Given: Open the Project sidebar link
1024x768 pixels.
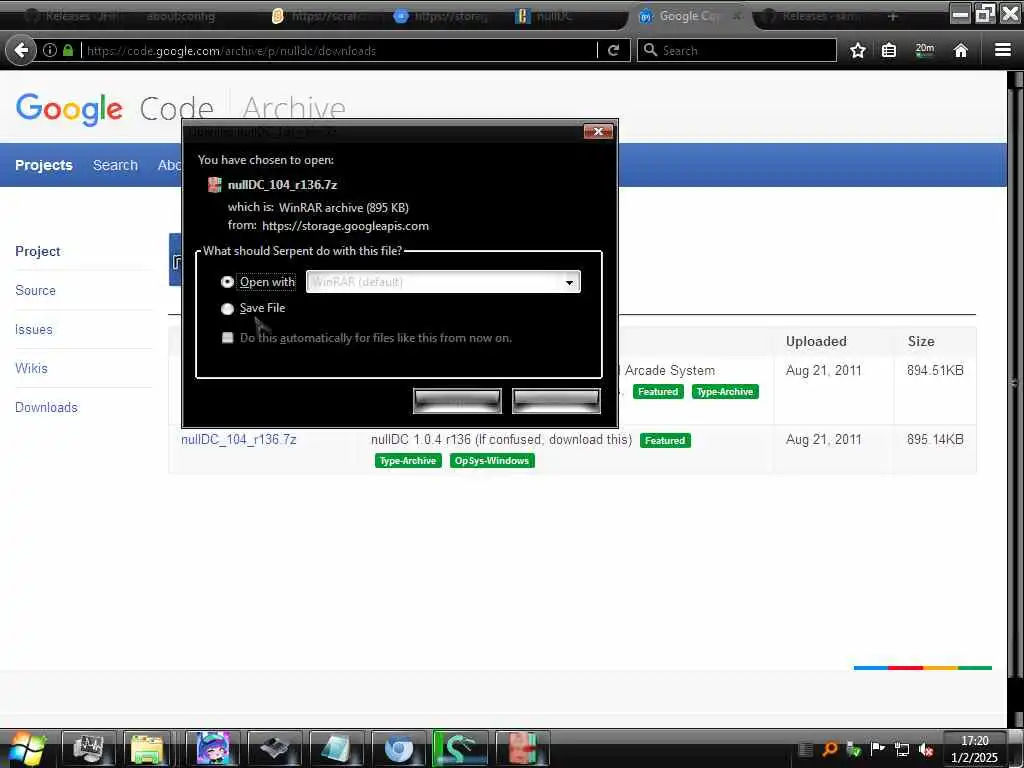Looking at the screenshot, I should click(37, 251).
